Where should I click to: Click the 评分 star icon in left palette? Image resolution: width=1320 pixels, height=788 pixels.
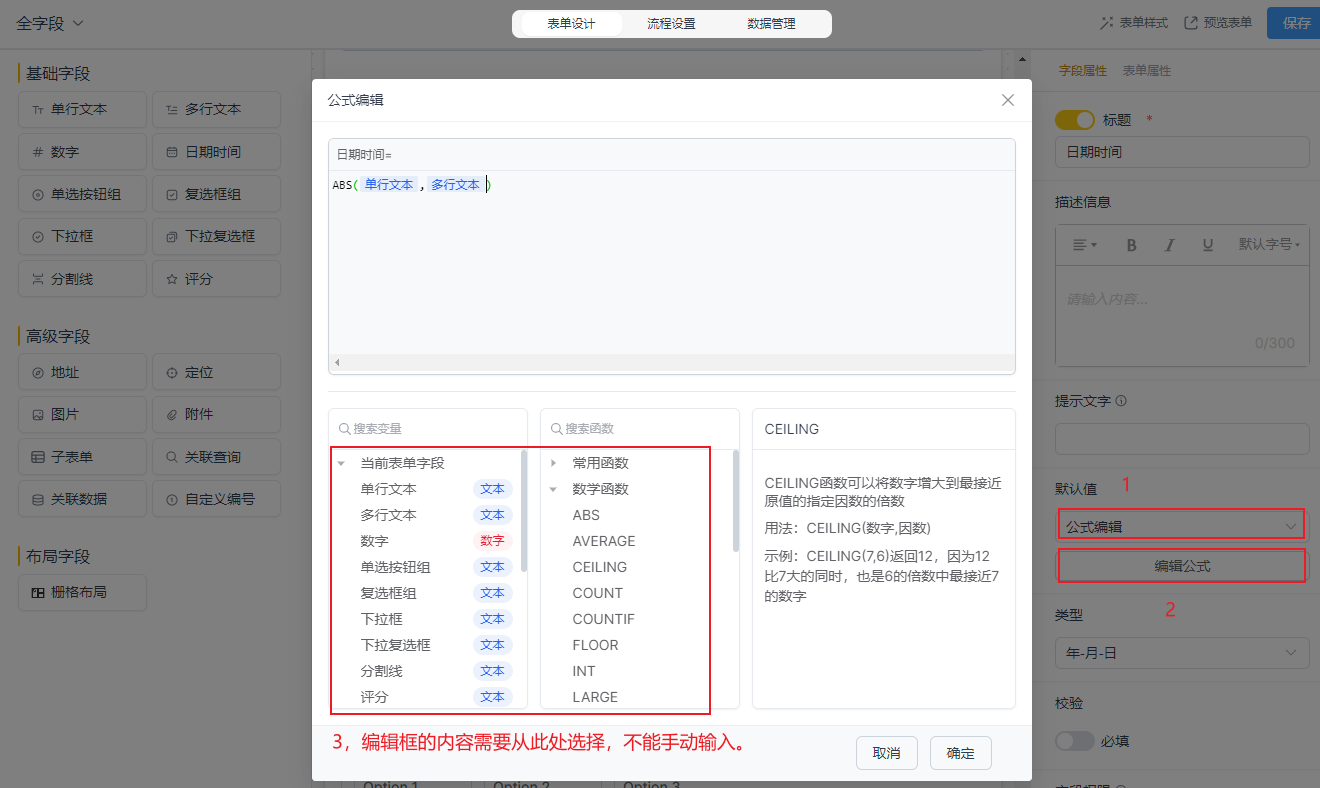pyautogui.click(x=172, y=280)
